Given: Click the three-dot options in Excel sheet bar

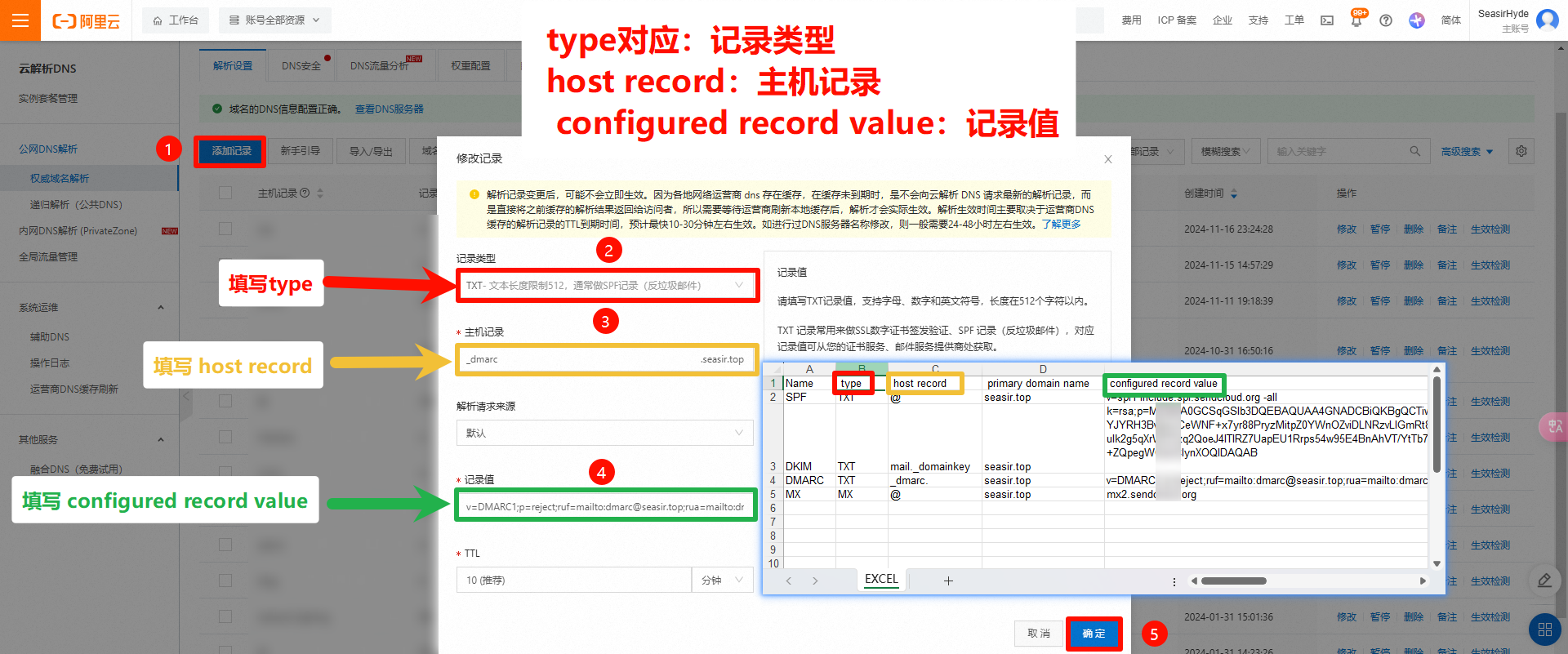Looking at the screenshot, I should 1174,581.
